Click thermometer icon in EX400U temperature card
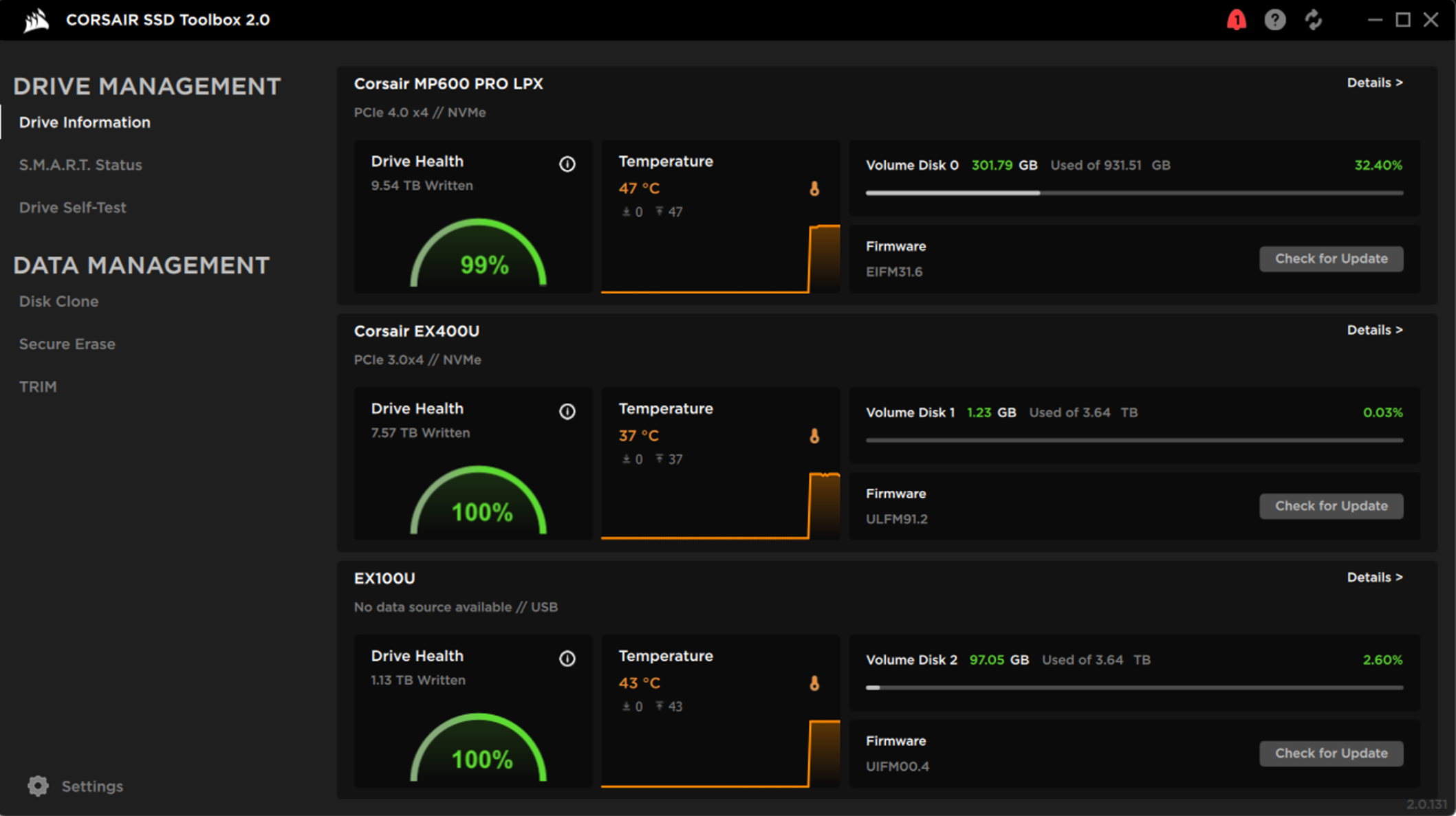 pyautogui.click(x=814, y=436)
